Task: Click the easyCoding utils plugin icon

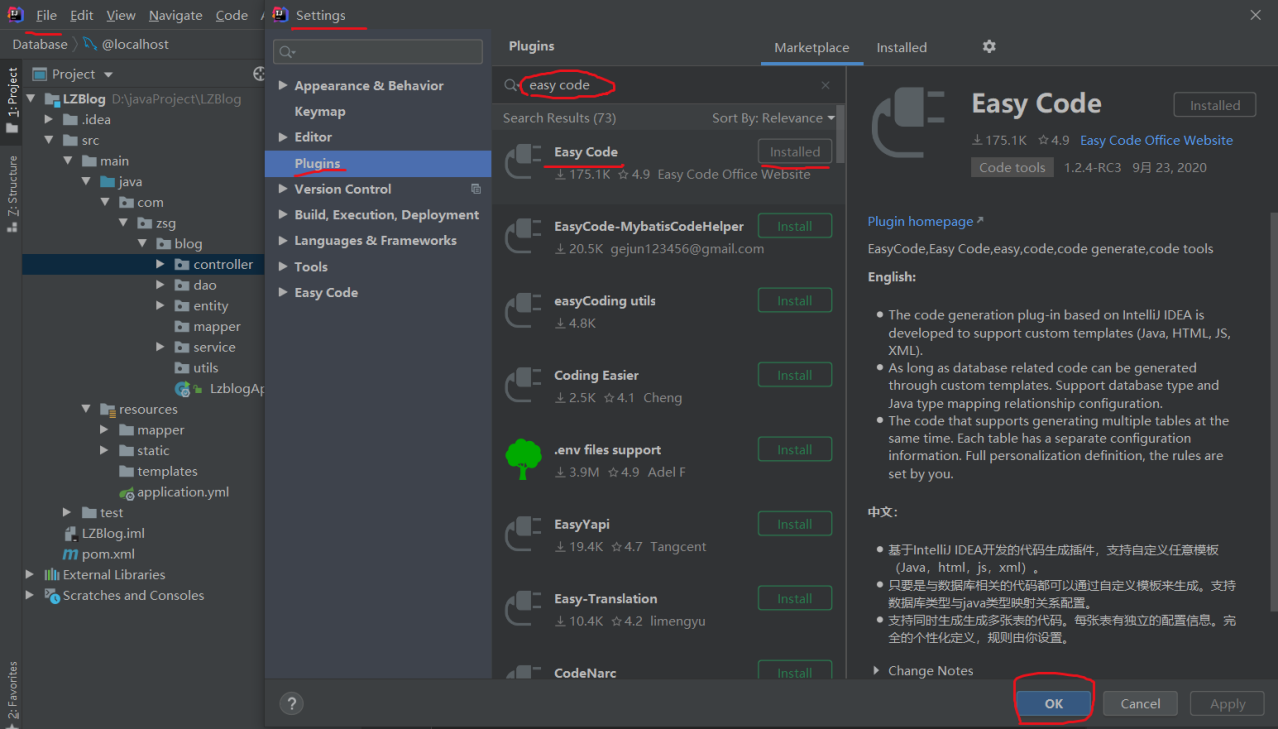Action: coord(523,311)
